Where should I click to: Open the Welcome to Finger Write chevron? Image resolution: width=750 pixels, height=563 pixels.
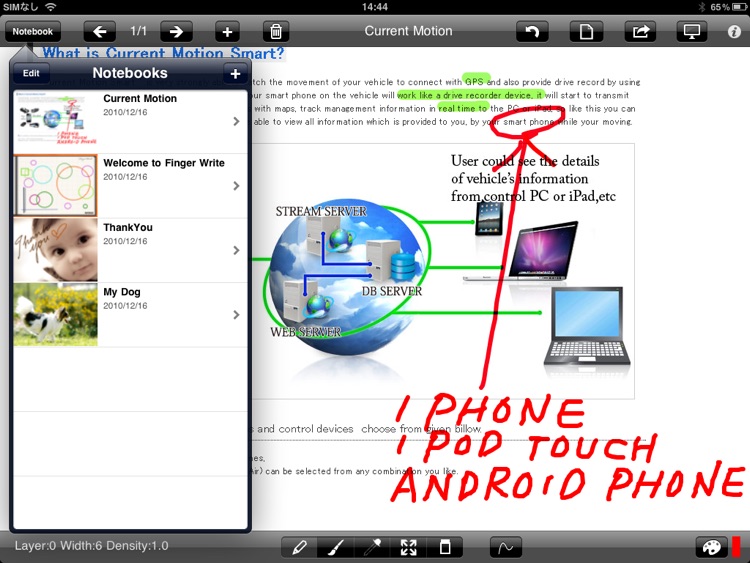[236, 186]
